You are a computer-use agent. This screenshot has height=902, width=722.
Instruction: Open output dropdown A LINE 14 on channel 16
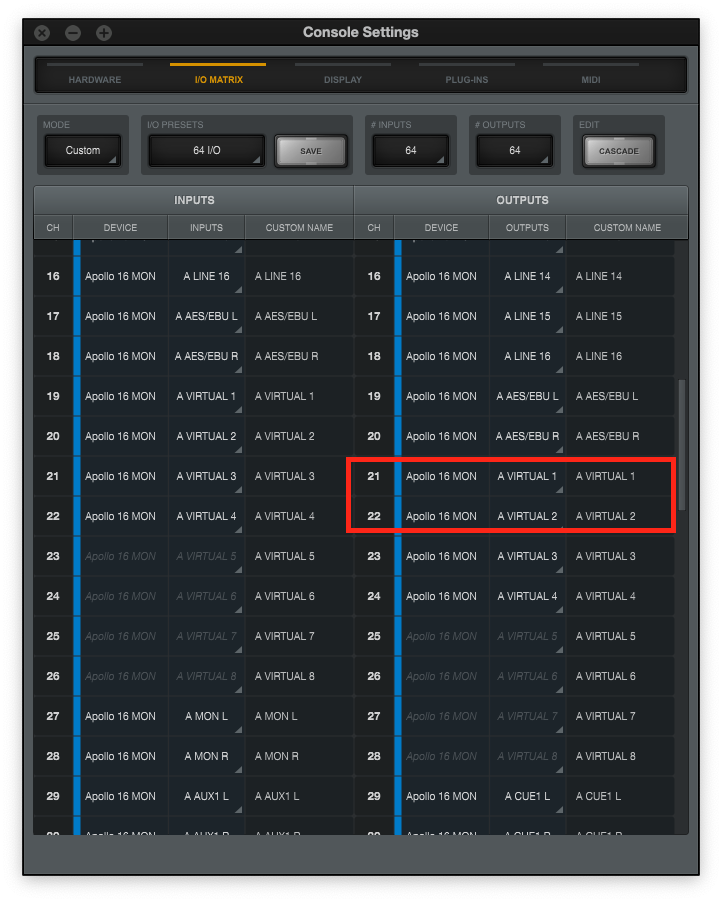528,276
